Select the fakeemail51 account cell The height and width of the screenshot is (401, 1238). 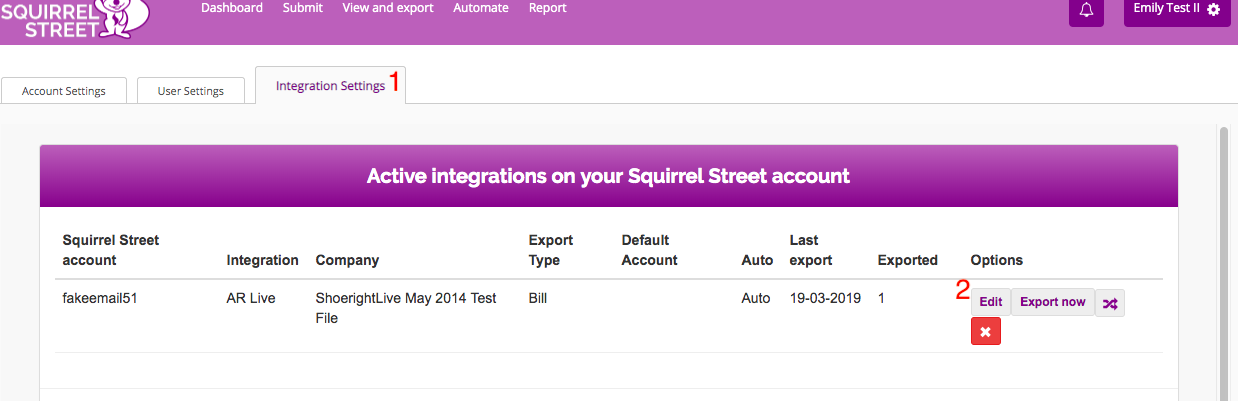click(98, 298)
